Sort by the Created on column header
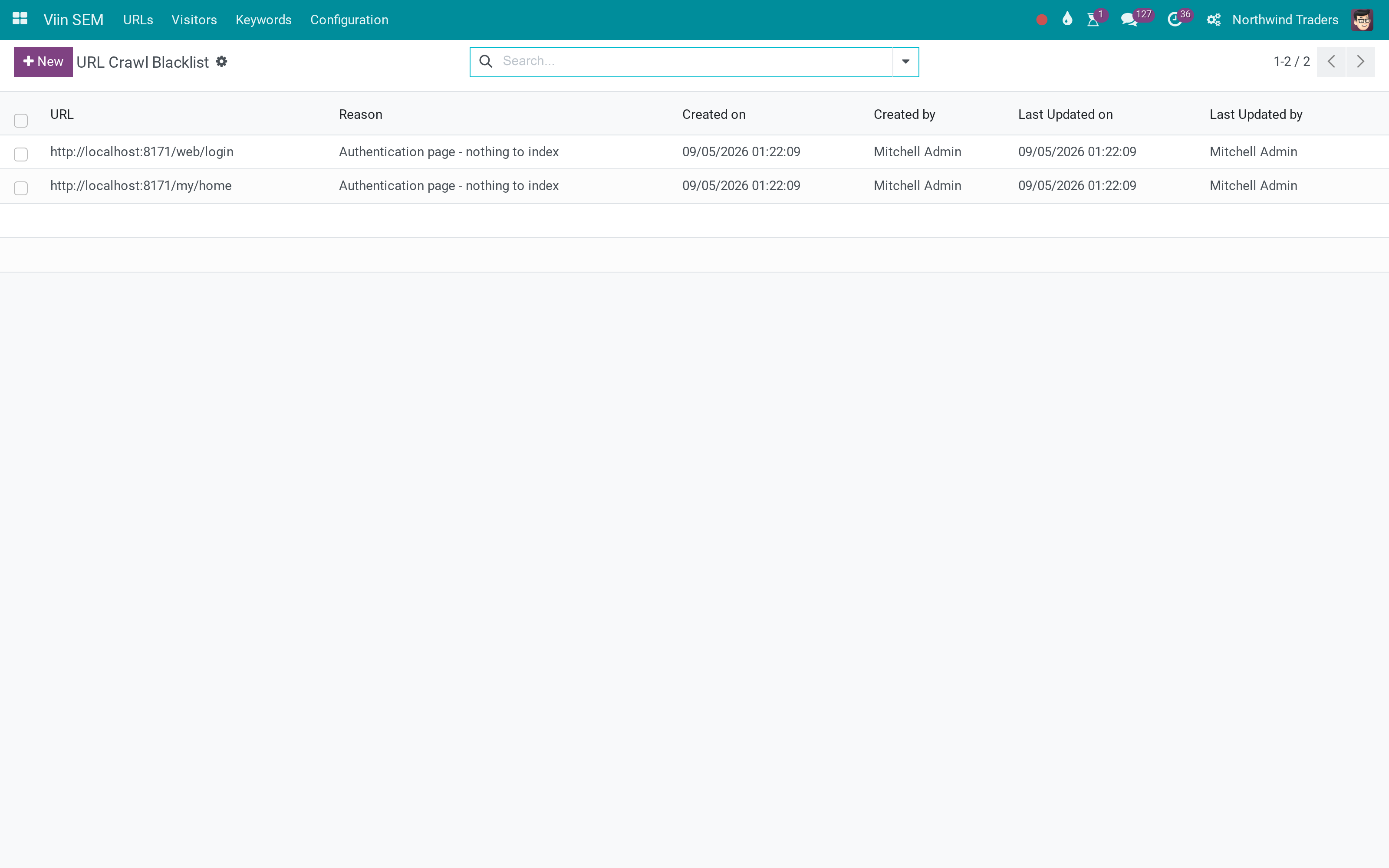Image resolution: width=1389 pixels, height=868 pixels. [714, 114]
